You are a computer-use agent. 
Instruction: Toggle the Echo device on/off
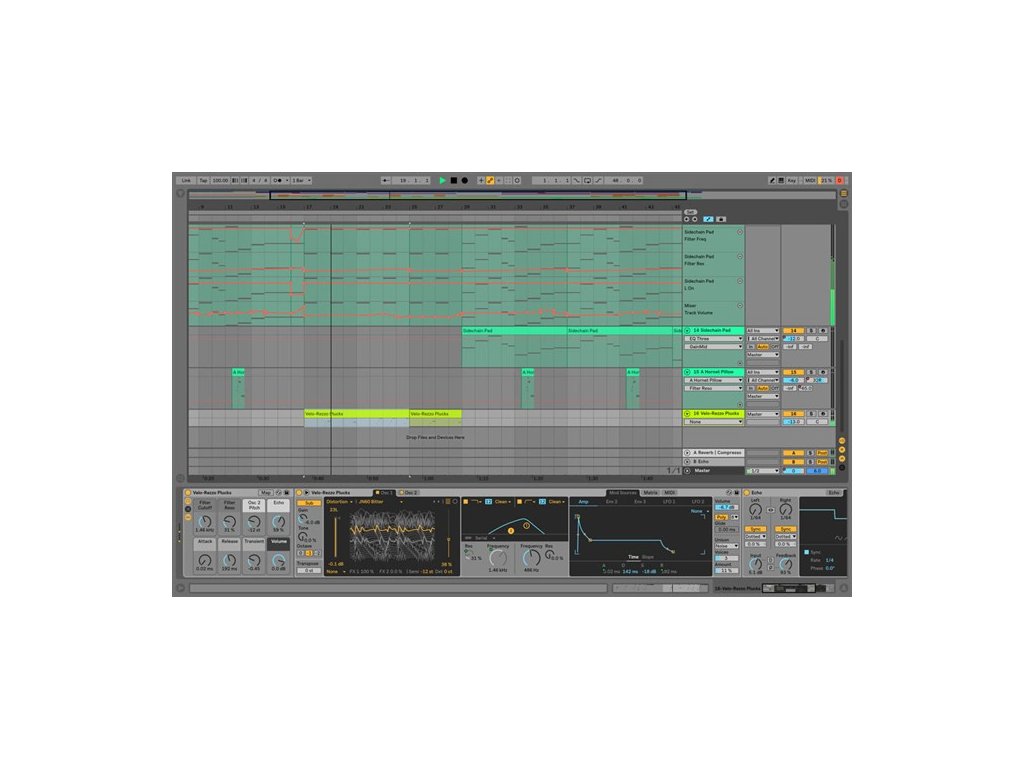(747, 492)
